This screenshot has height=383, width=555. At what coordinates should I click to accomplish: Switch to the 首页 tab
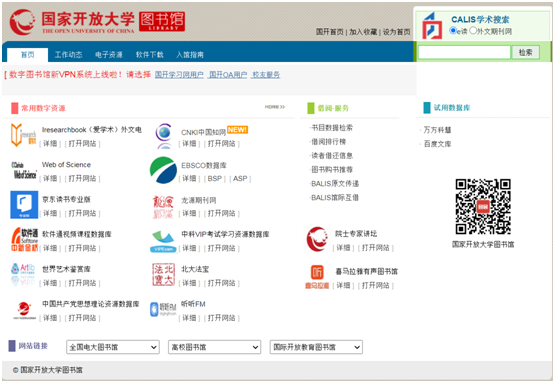click(28, 55)
